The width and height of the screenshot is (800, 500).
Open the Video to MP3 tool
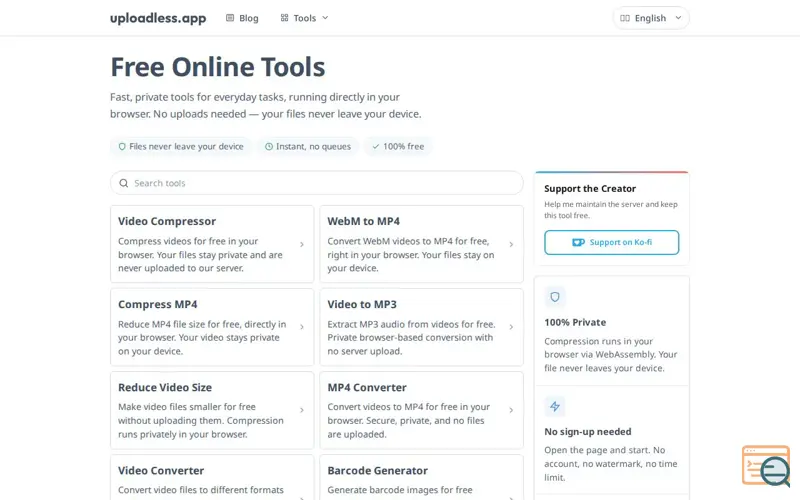coord(421,327)
